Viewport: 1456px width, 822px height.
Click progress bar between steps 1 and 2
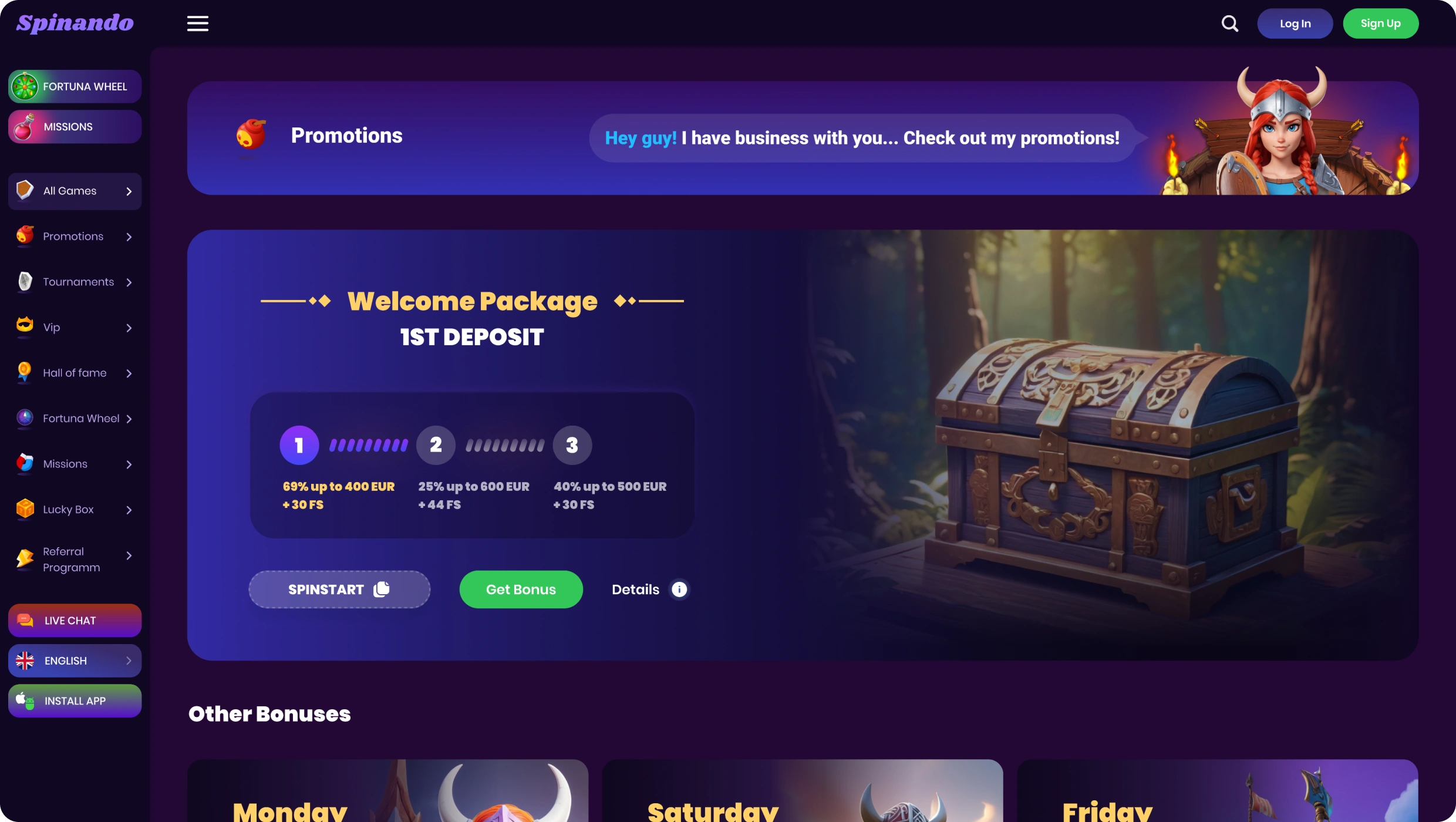pos(368,445)
